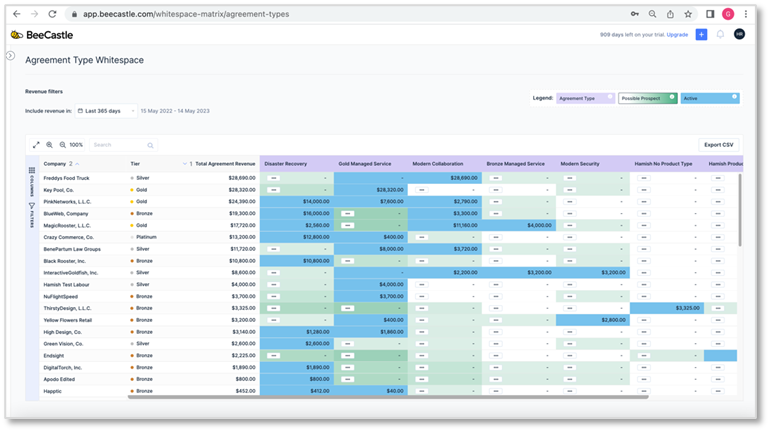Toggle the dash button in ThirstyDesign Gold Managed Service cell

click(348, 308)
